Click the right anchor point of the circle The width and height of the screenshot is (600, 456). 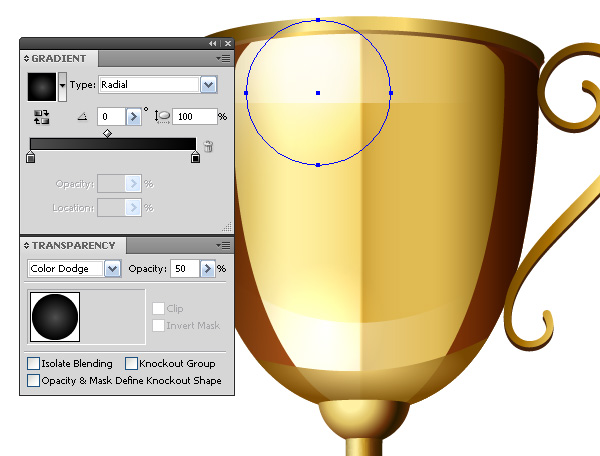coord(391,93)
